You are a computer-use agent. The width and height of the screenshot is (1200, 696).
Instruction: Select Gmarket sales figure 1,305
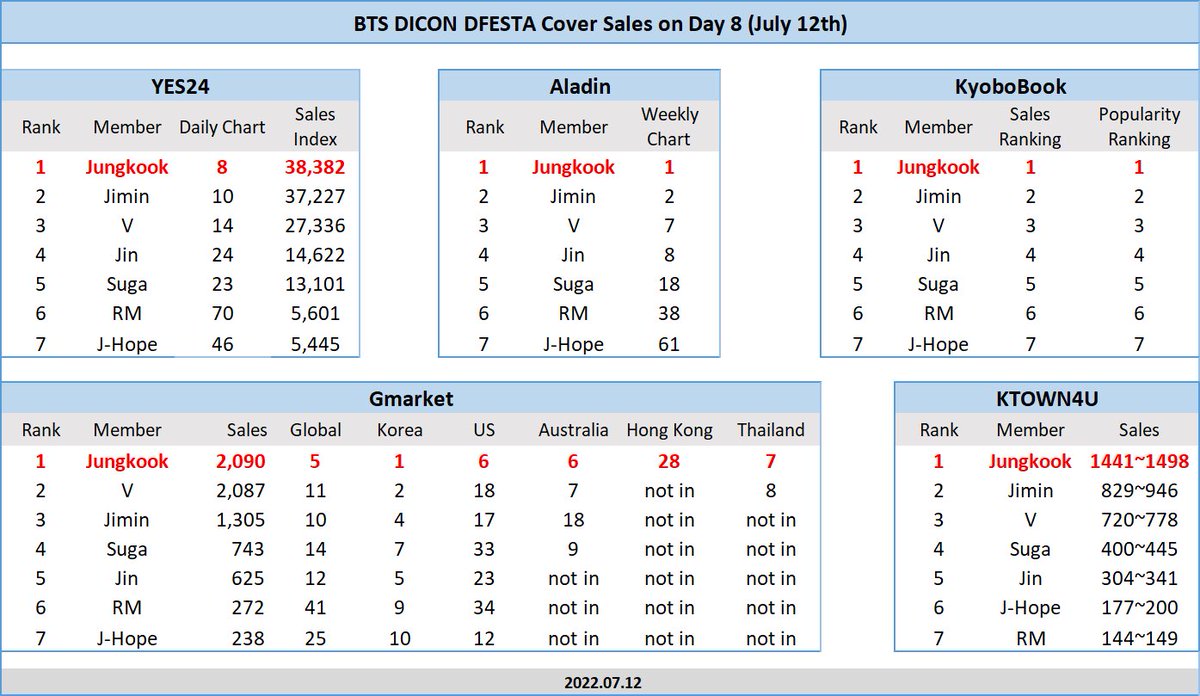[241, 520]
